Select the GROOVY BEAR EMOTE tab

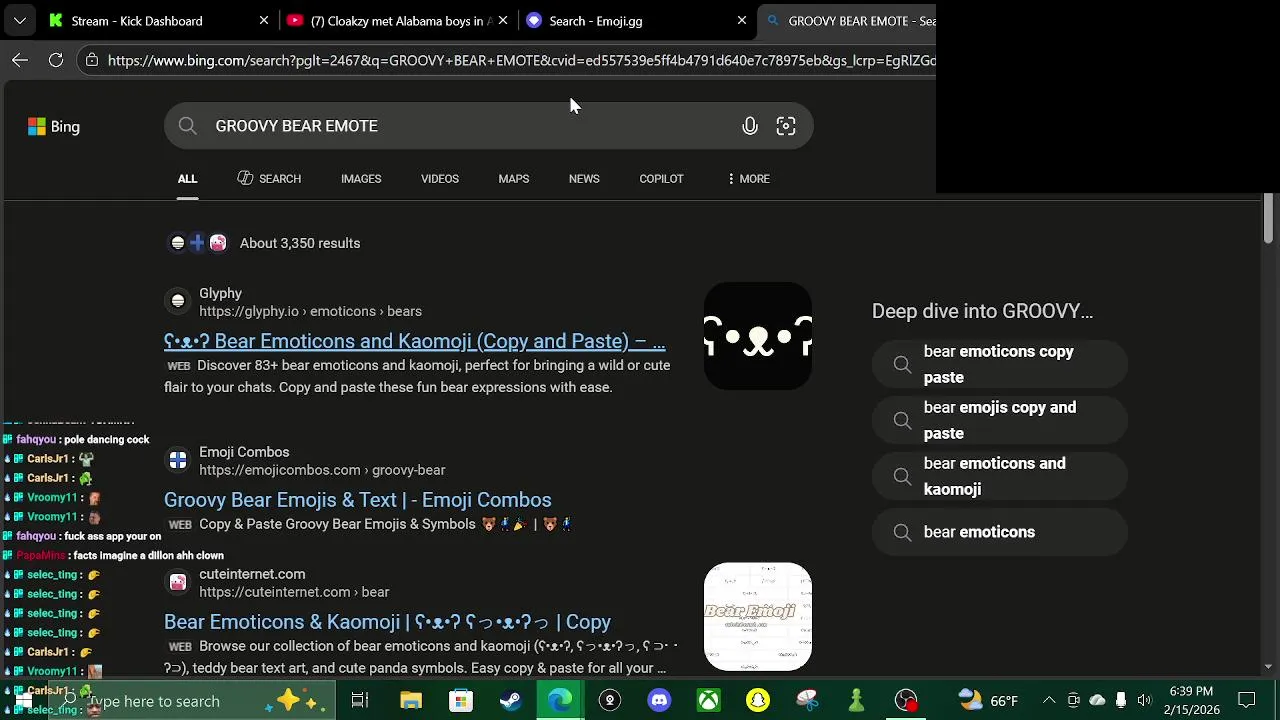coord(848,20)
